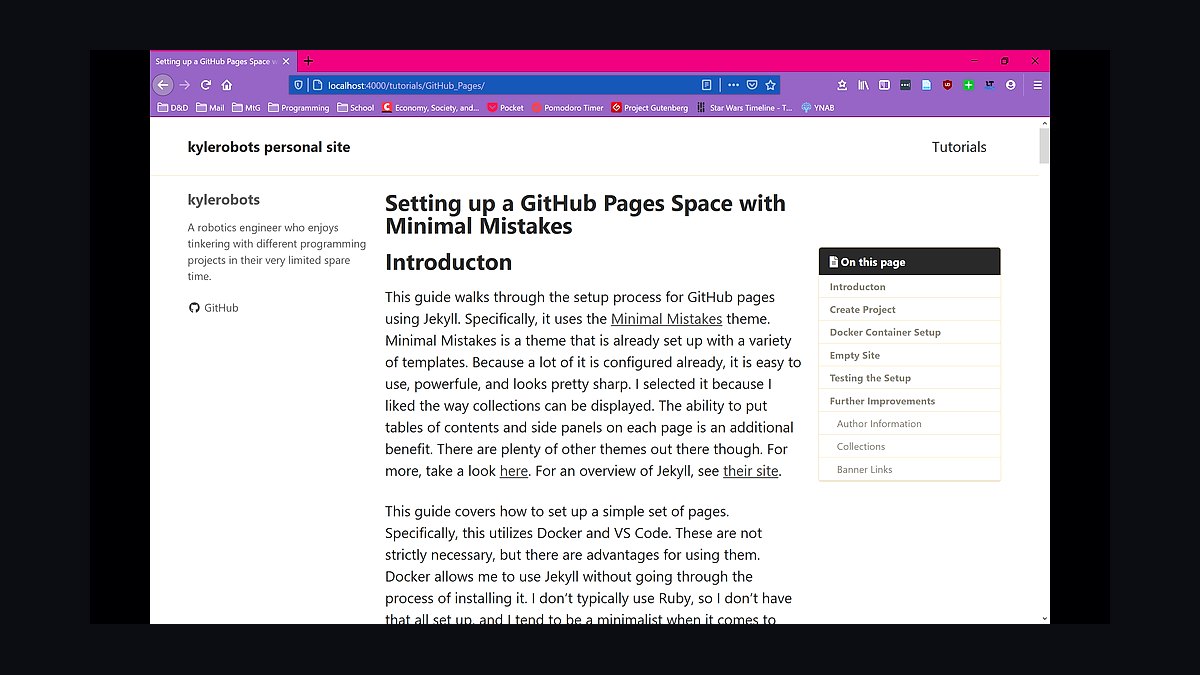Jump to Author Information subsection
Screen dimensions: 1200x675
click(909, 424)
